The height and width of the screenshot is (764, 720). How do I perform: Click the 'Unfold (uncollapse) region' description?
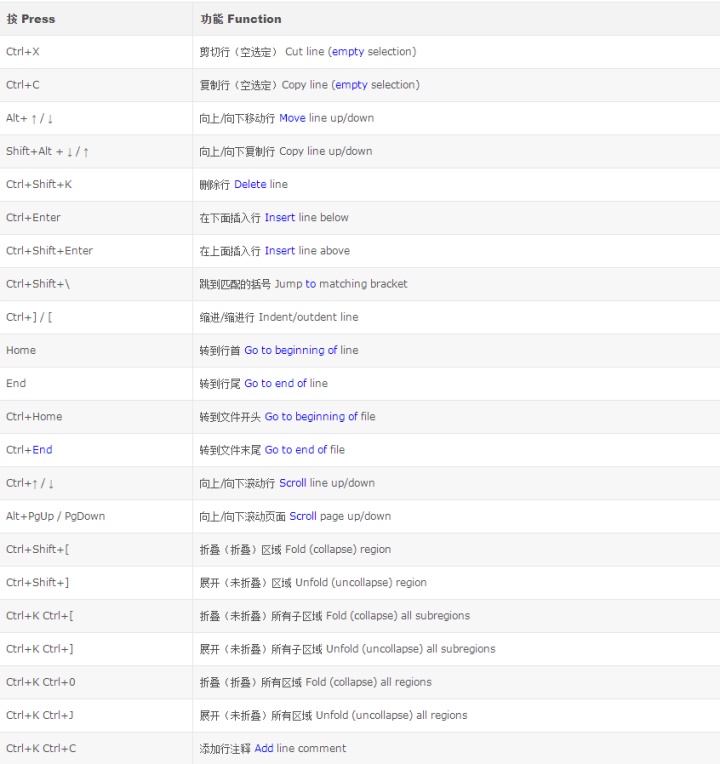(361, 582)
